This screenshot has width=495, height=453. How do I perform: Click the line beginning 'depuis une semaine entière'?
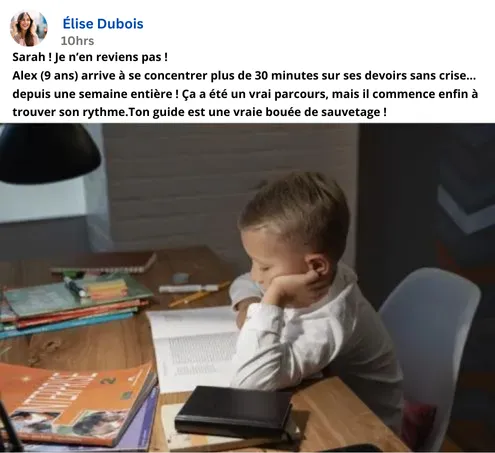(x=245, y=94)
